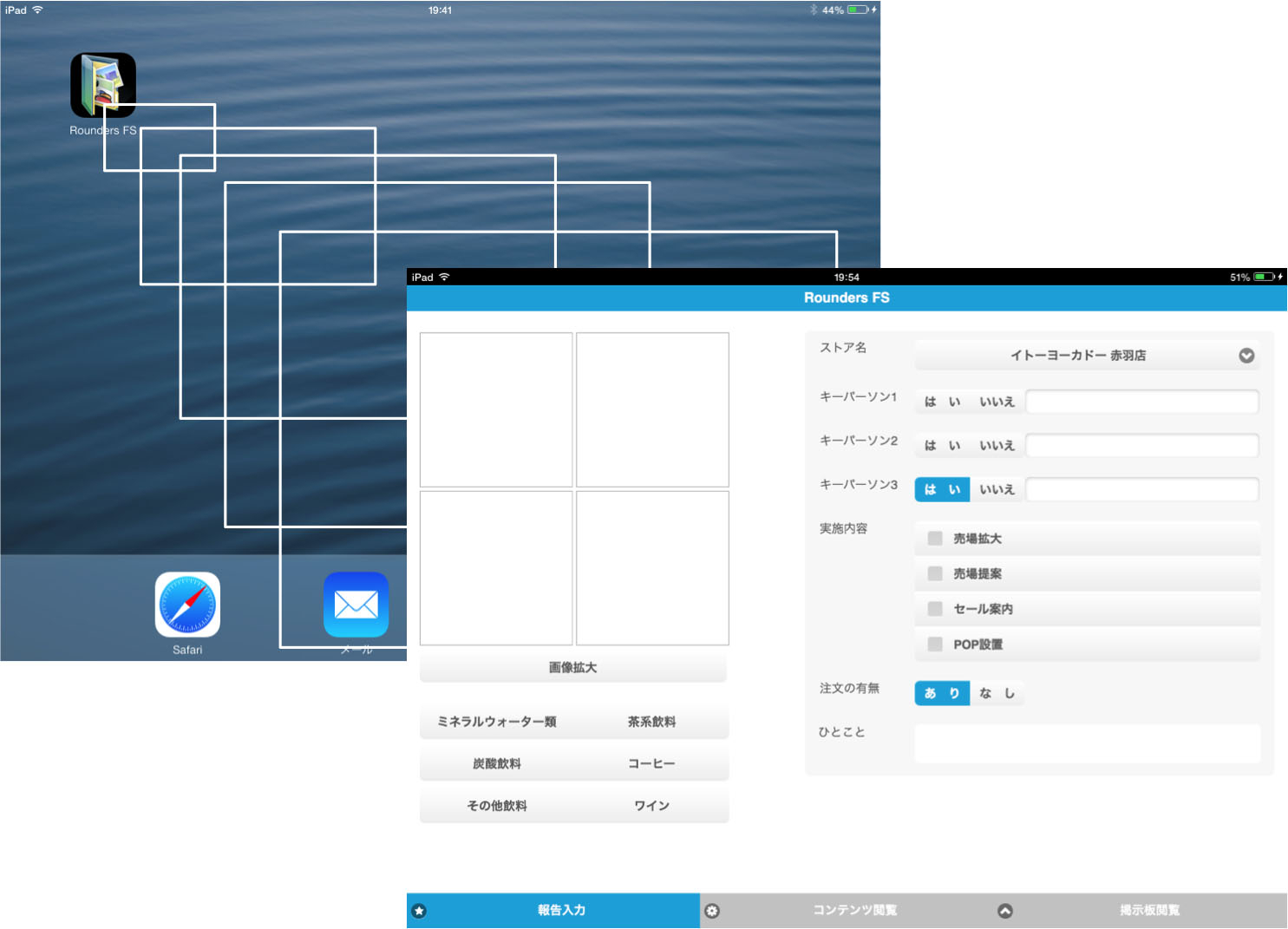Tap Wi-Fi icon in Rounders FS status bar
This screenshot has height=929, width=1288.
[444, 277]
